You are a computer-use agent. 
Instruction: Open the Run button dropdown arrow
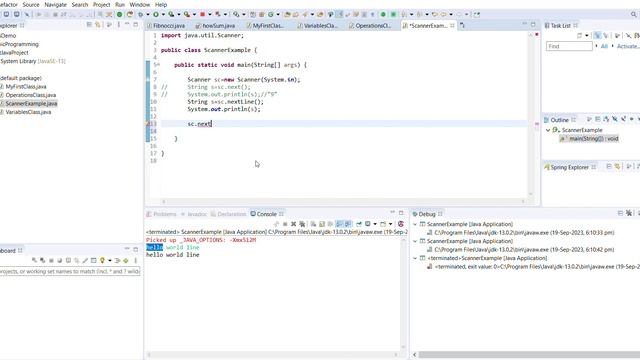click(163, 14)
